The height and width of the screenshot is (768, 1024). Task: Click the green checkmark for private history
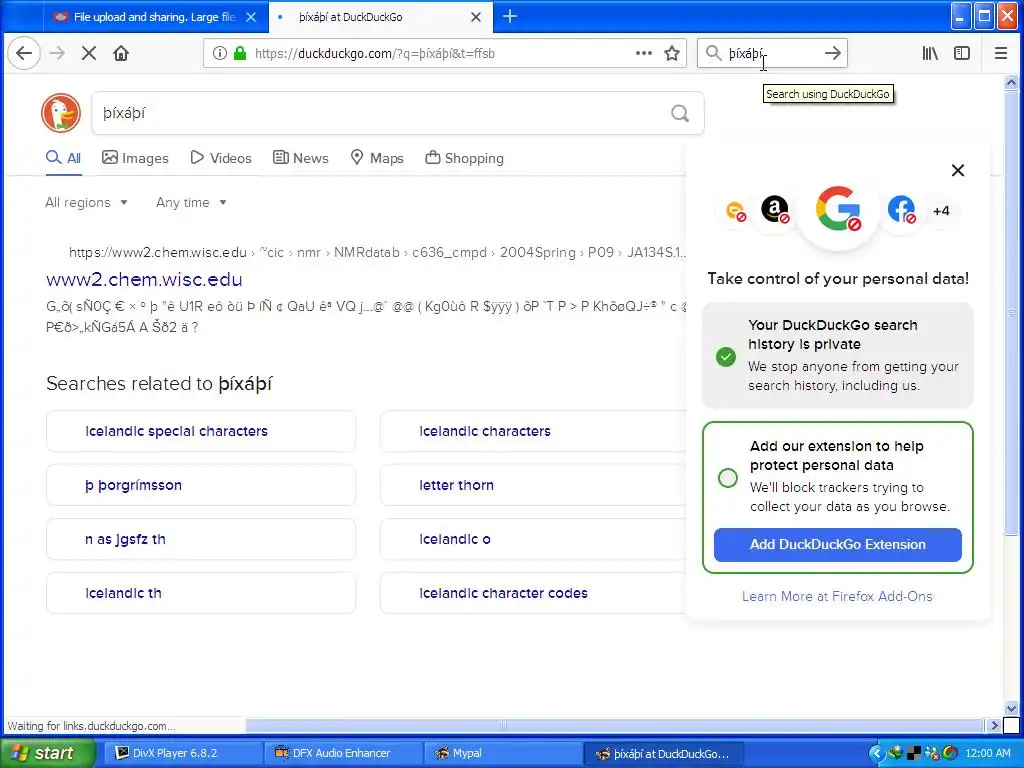(x=726, y=357)
